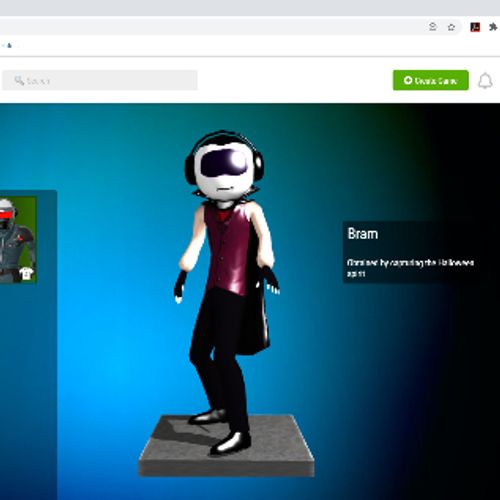Click the share page icon in address bar
This screenshot has height=500, width=500.
pos(433,27)
